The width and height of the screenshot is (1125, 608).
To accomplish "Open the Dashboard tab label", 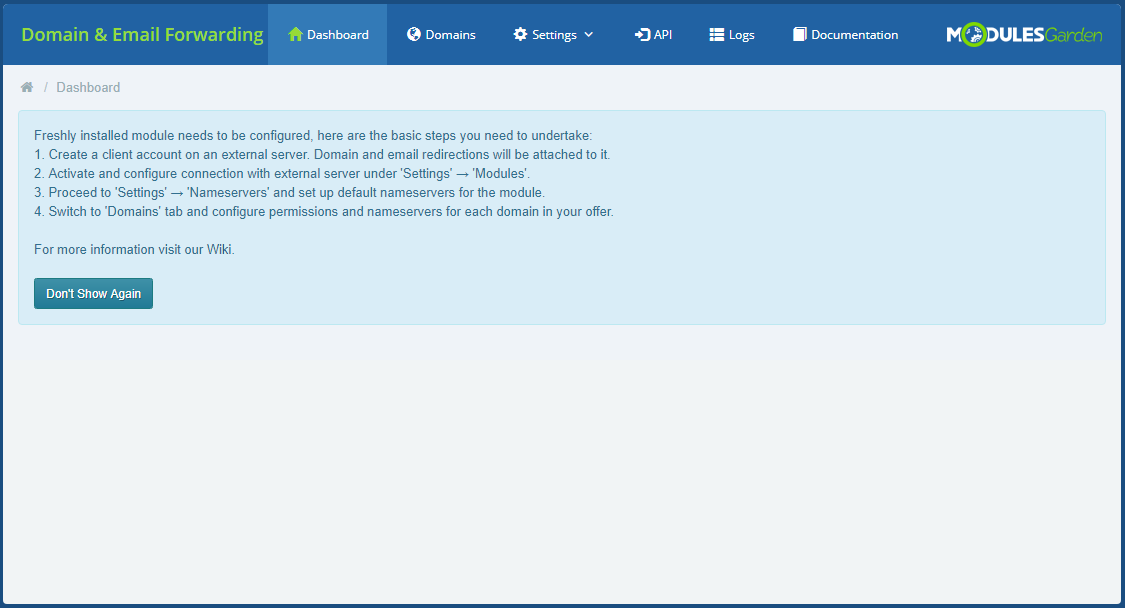I will click(338, 34).
